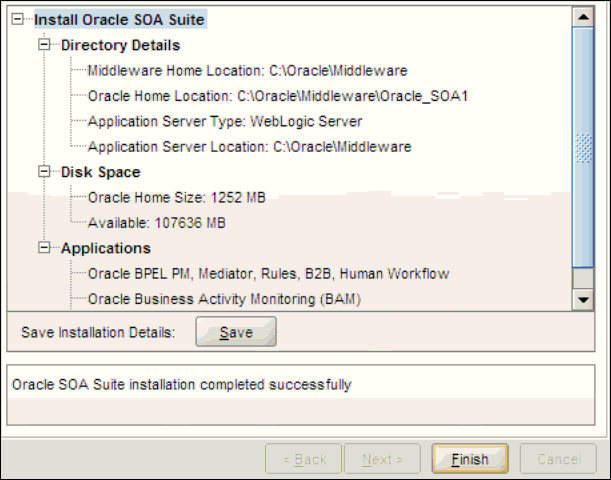Click the Save installation details button

pos(235,332)
